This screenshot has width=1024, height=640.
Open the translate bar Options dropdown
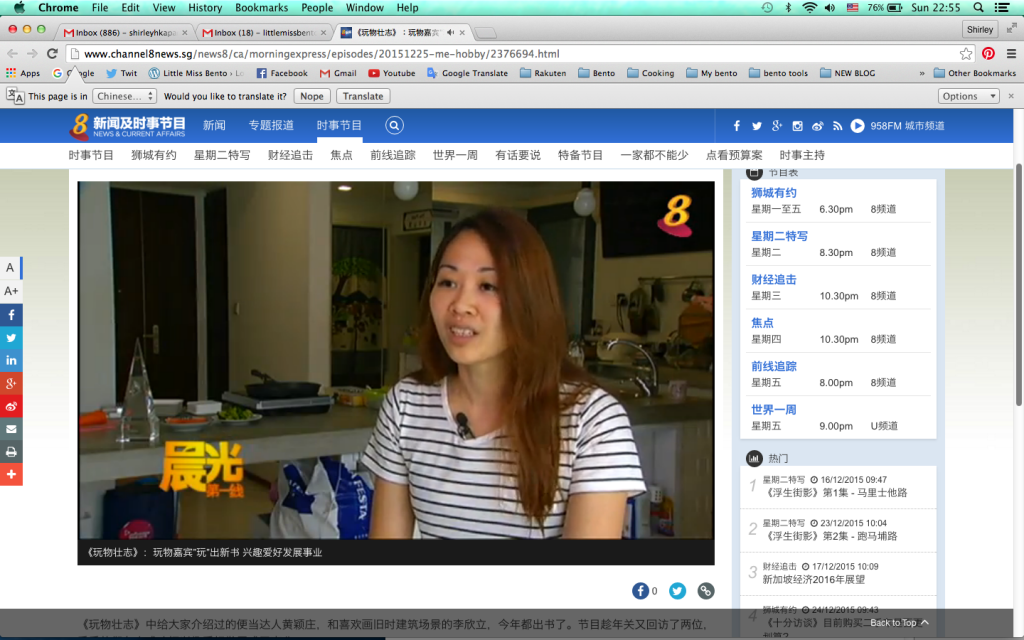tap(968, 96)
